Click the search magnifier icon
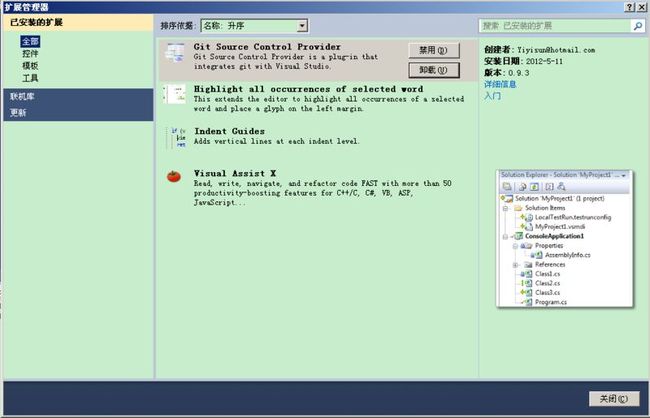Screen dimensions: 650x418 [638, 26]
